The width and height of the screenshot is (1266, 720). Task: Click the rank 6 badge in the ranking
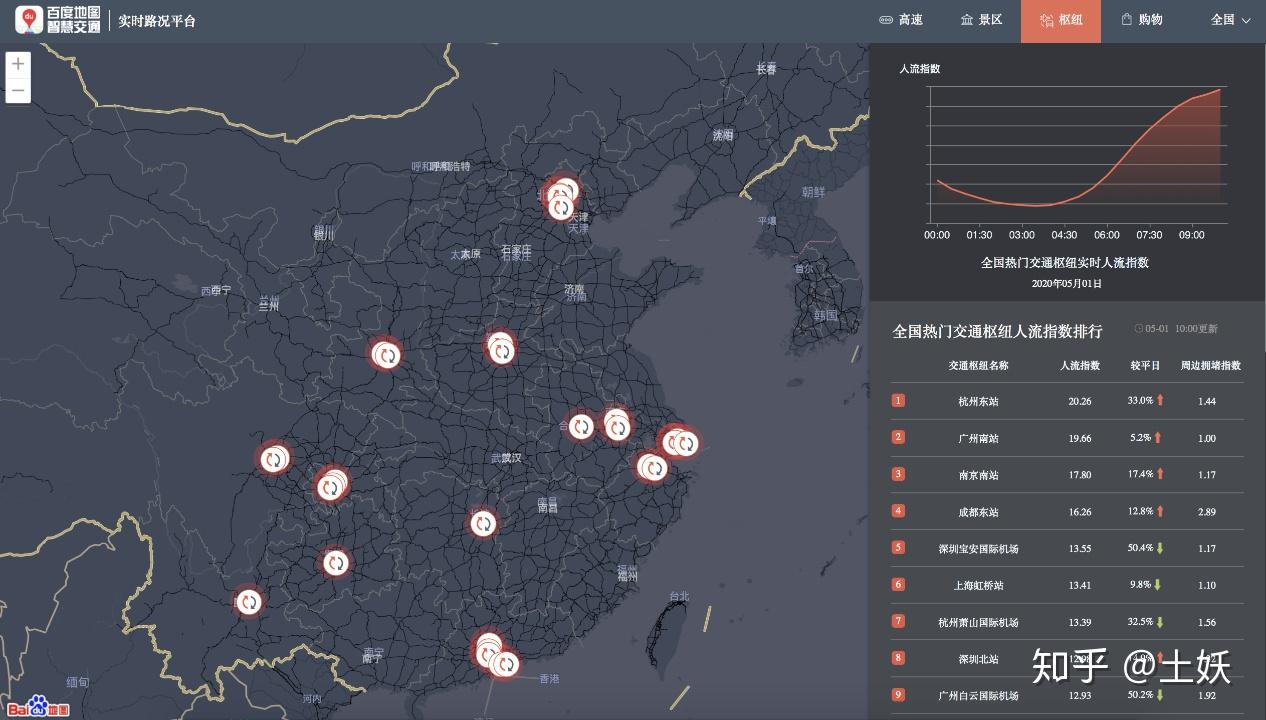(898, 584)
